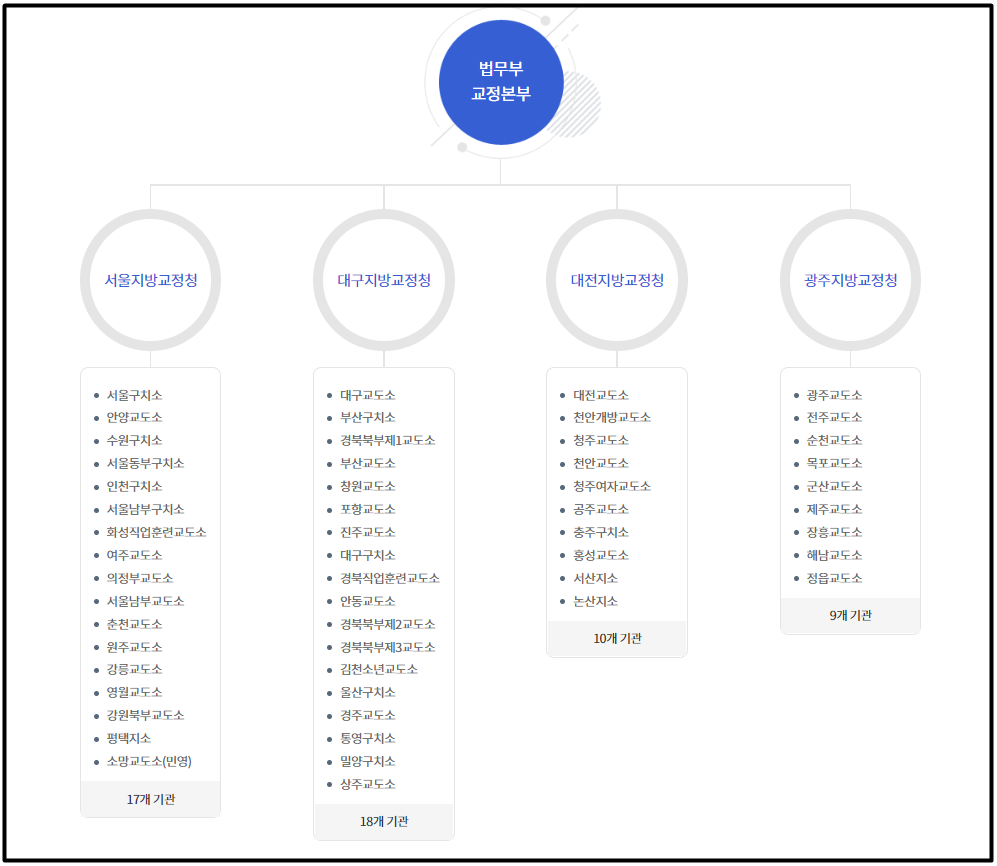The image size is (997, 866).
Task: Select 충주구치소 entry
Action: point(601,532)
